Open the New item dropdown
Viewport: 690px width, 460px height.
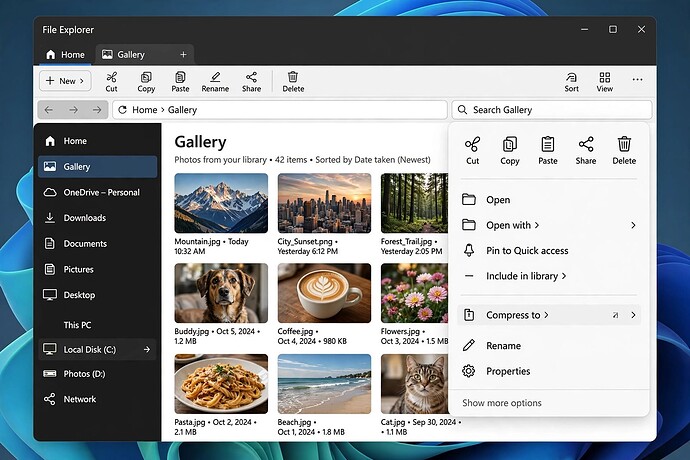[65, 81]
